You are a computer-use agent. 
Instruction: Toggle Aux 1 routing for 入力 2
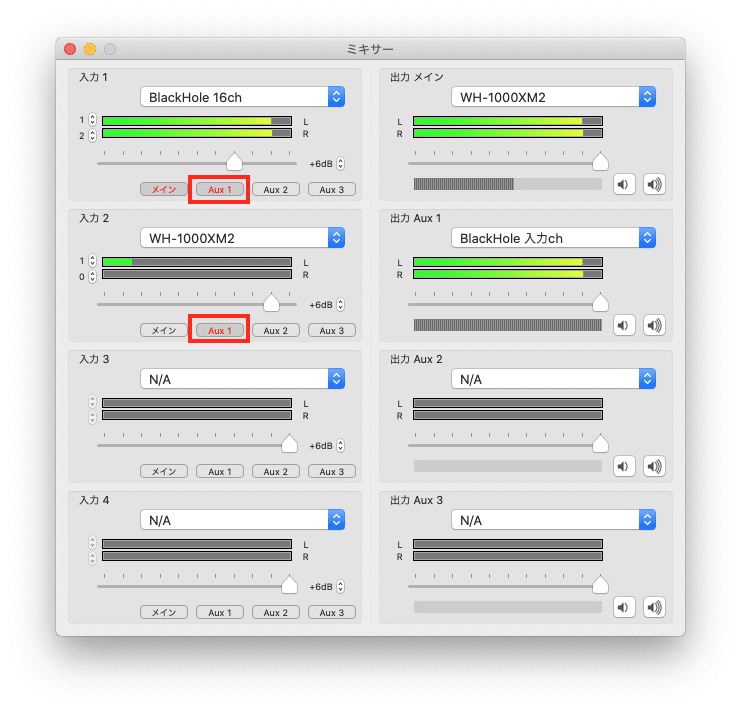tap(220, 330)
